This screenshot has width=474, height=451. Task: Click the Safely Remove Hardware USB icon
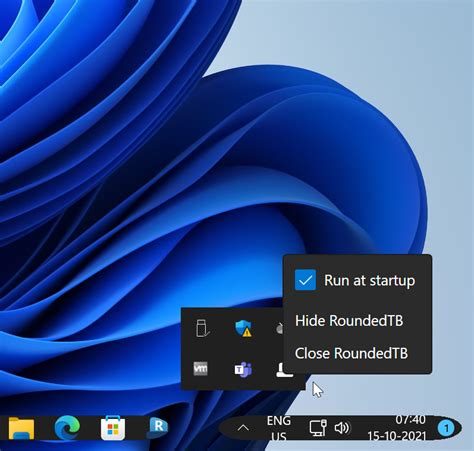[202, 328]
